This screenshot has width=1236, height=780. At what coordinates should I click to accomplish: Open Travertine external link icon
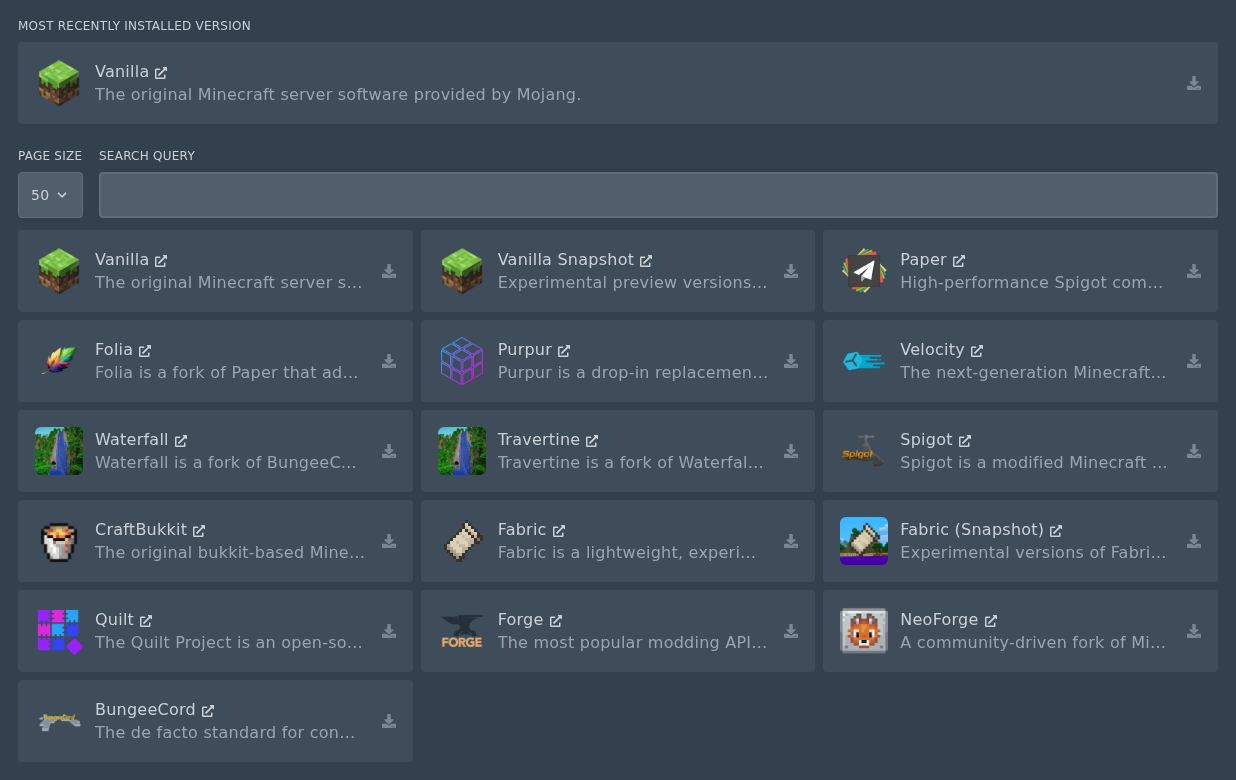click(x=592, y=441)
